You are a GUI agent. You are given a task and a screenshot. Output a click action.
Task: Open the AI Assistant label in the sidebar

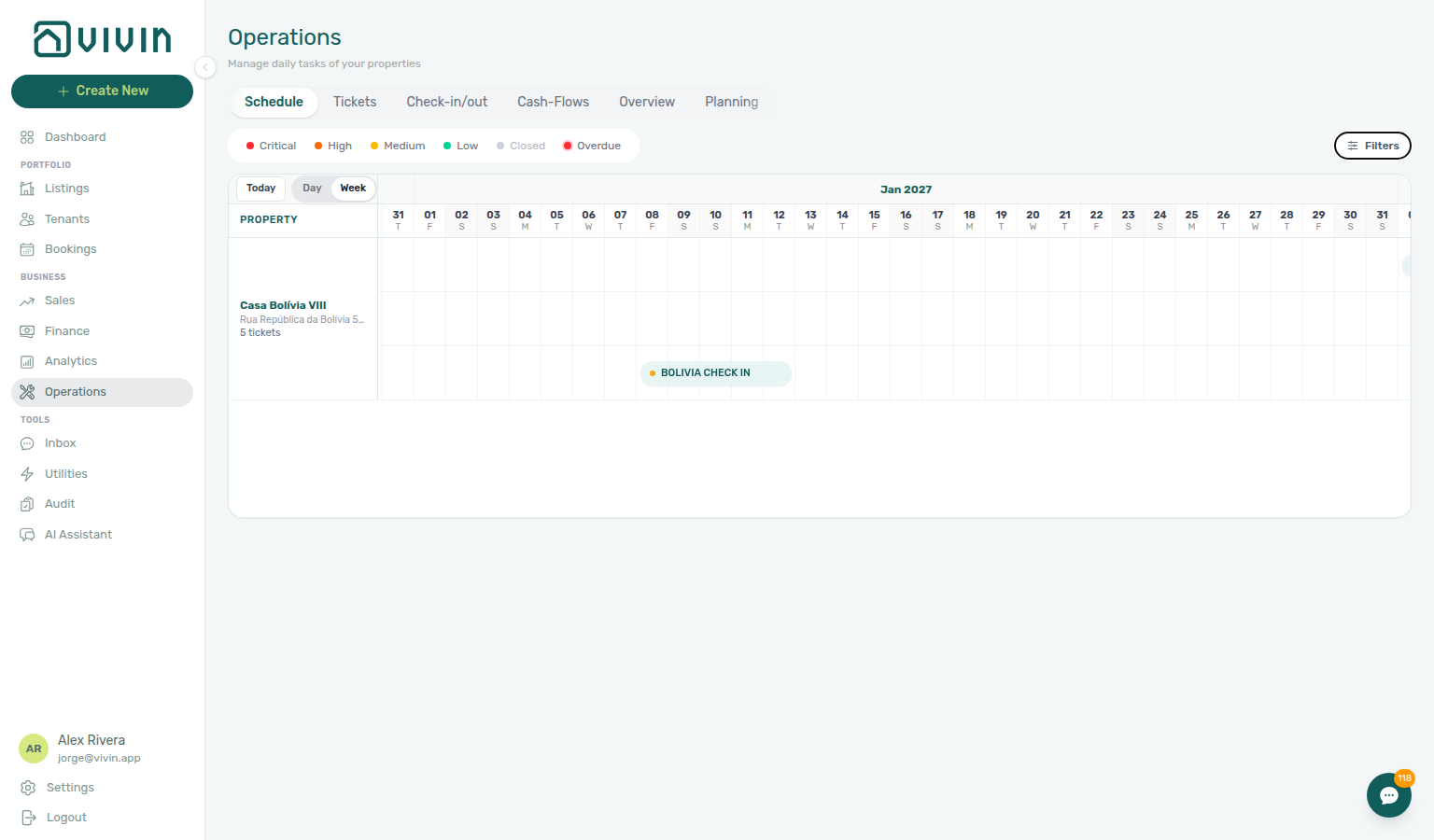tap(78, 535)
